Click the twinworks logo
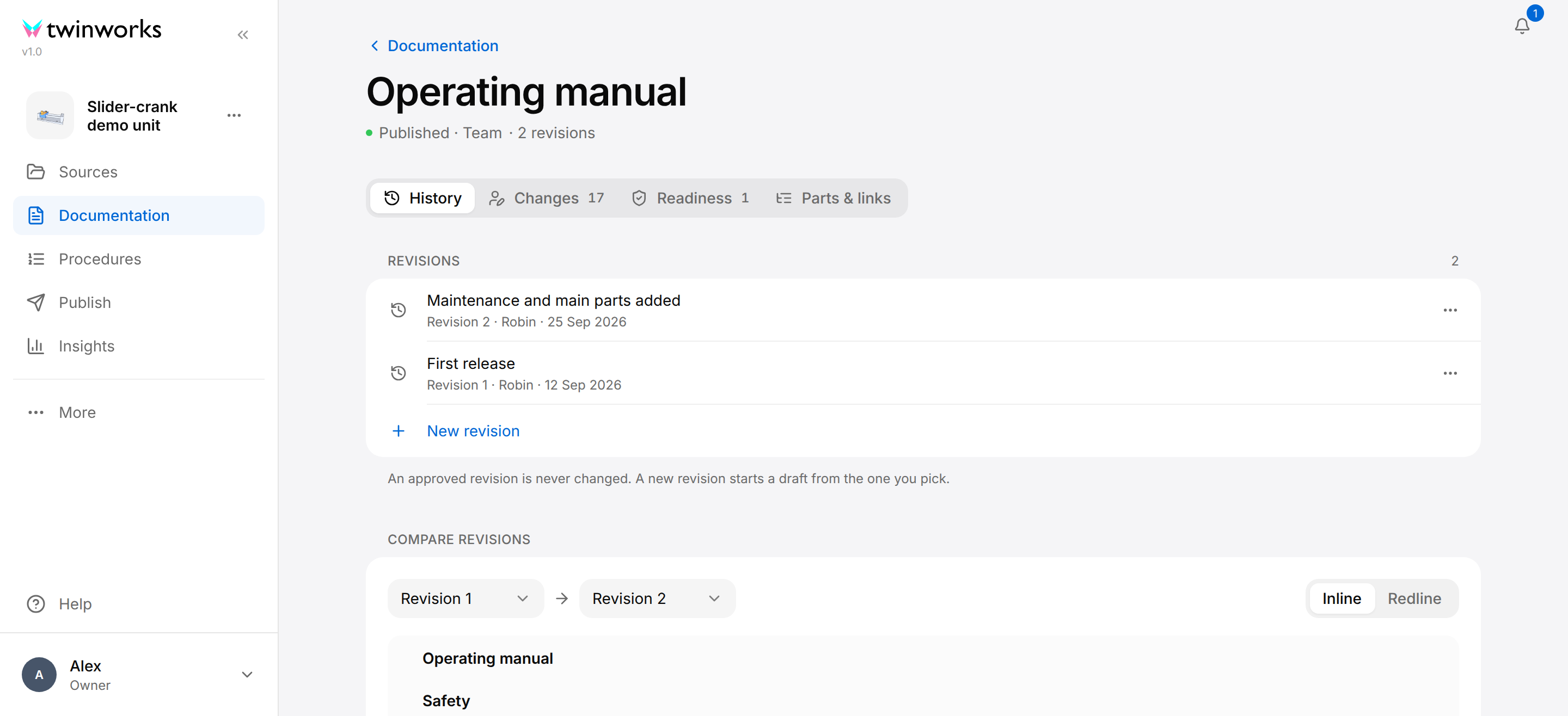This screenshot has height=716, width=1568. coord(92,29)
